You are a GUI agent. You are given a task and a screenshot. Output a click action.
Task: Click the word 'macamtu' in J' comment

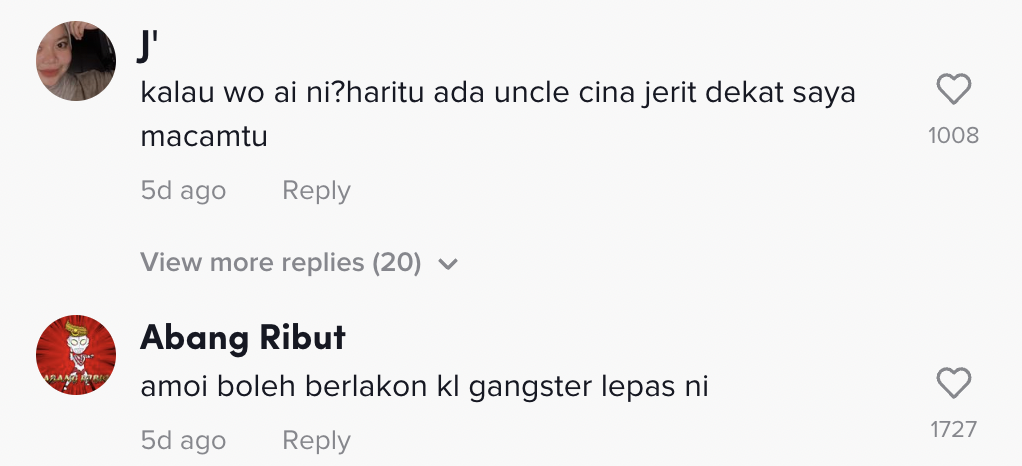204,136
